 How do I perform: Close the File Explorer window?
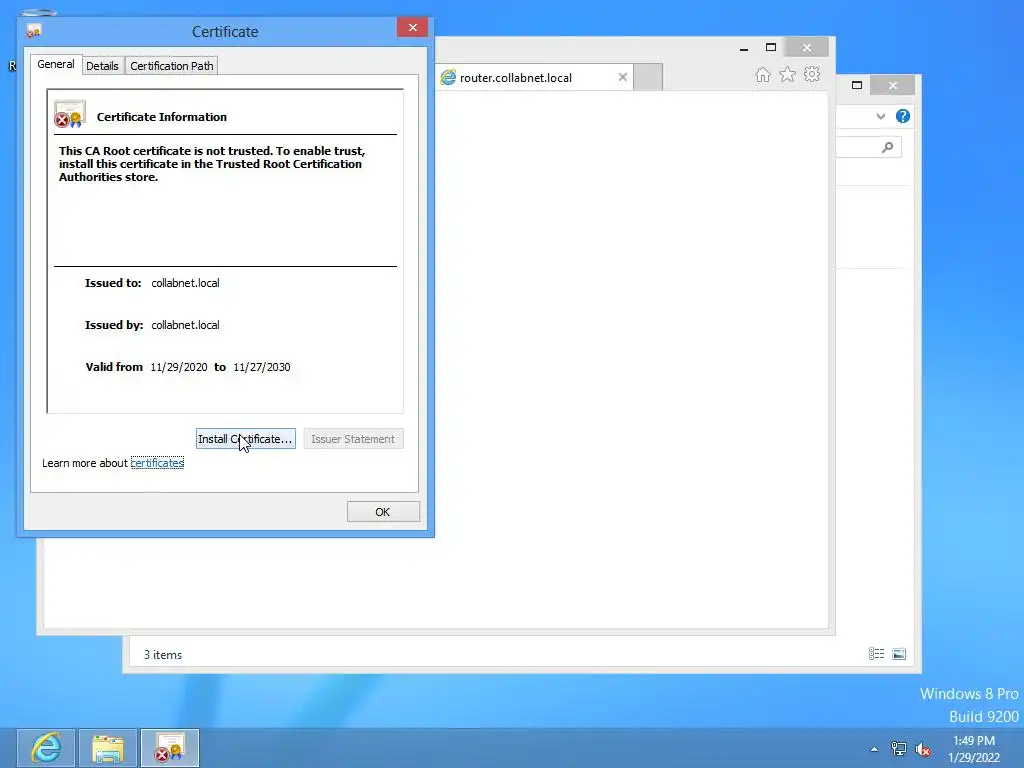[893, 85]
